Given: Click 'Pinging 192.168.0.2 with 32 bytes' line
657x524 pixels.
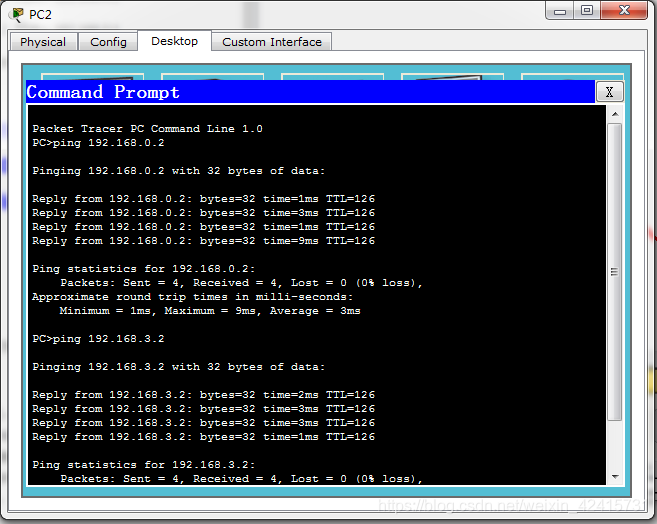Looking at the screenshot, I should 178,171.
